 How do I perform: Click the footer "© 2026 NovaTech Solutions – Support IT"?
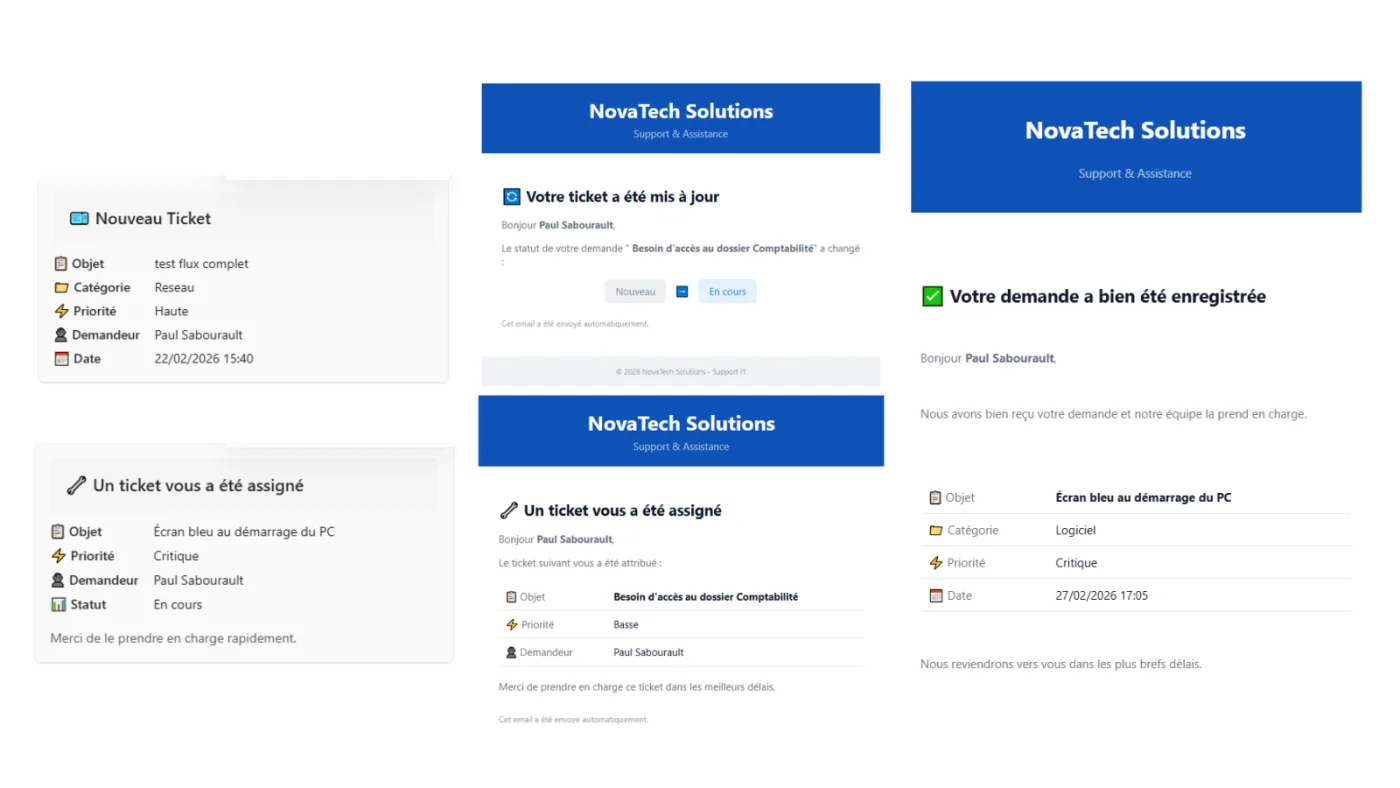(x=681, y=372)
